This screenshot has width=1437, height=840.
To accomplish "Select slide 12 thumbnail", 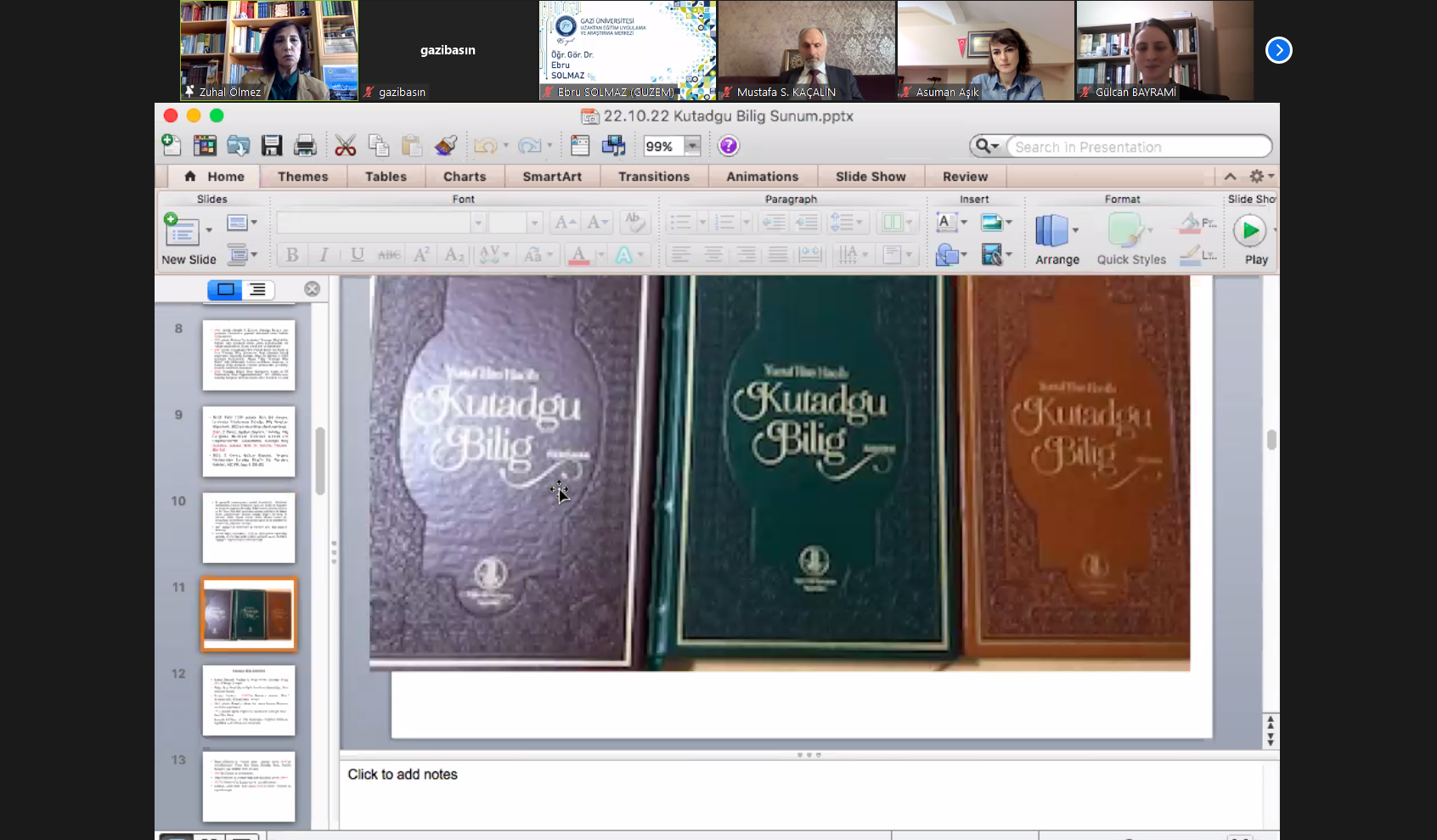I will (x=249, y=700).
